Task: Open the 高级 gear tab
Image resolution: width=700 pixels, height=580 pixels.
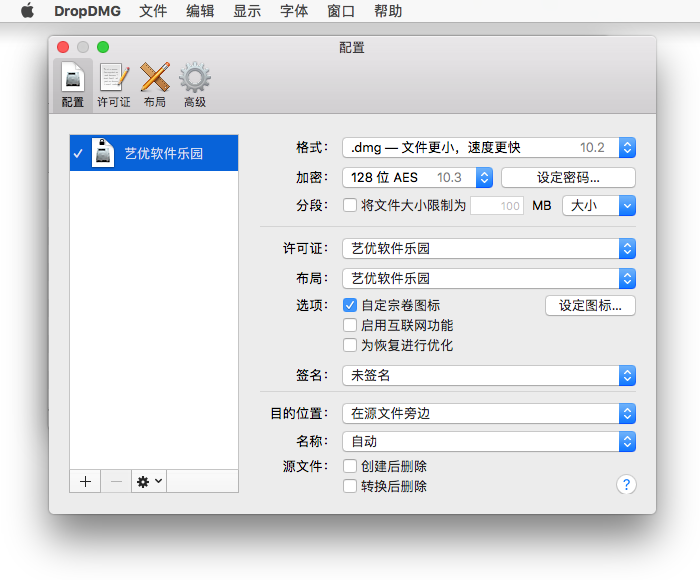Action: tap(195, 85)
